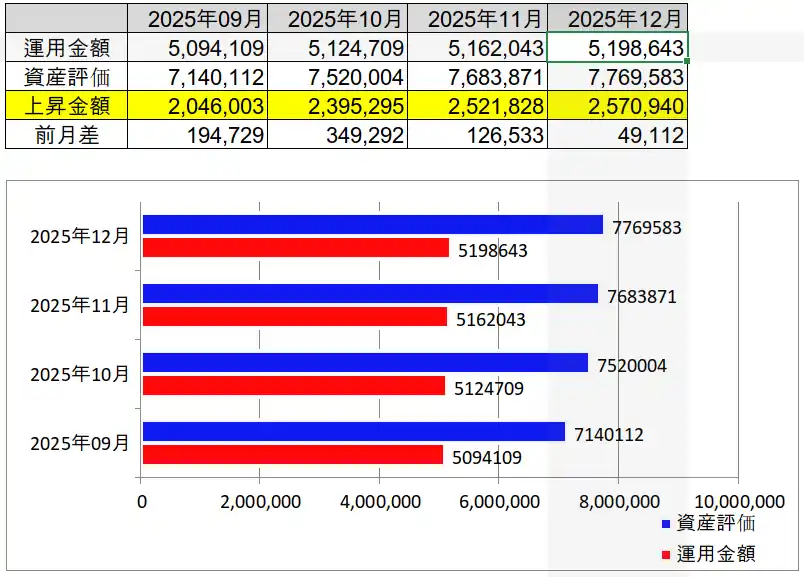The width and height of the screenshot is (804, 577).
Task: Select the 運用金額 cell showing 5,198,643
Action: [618, 48]
